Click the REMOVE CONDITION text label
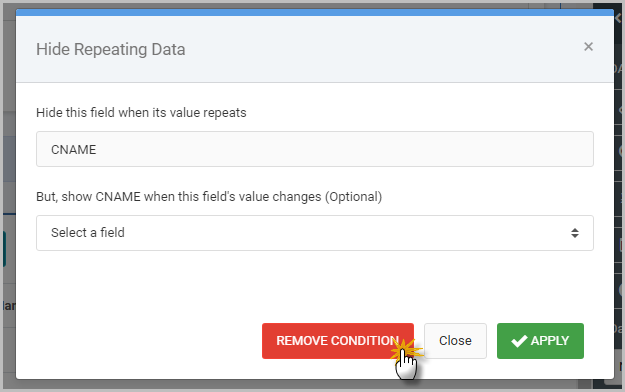625x392 pixels. pos(338,341)
